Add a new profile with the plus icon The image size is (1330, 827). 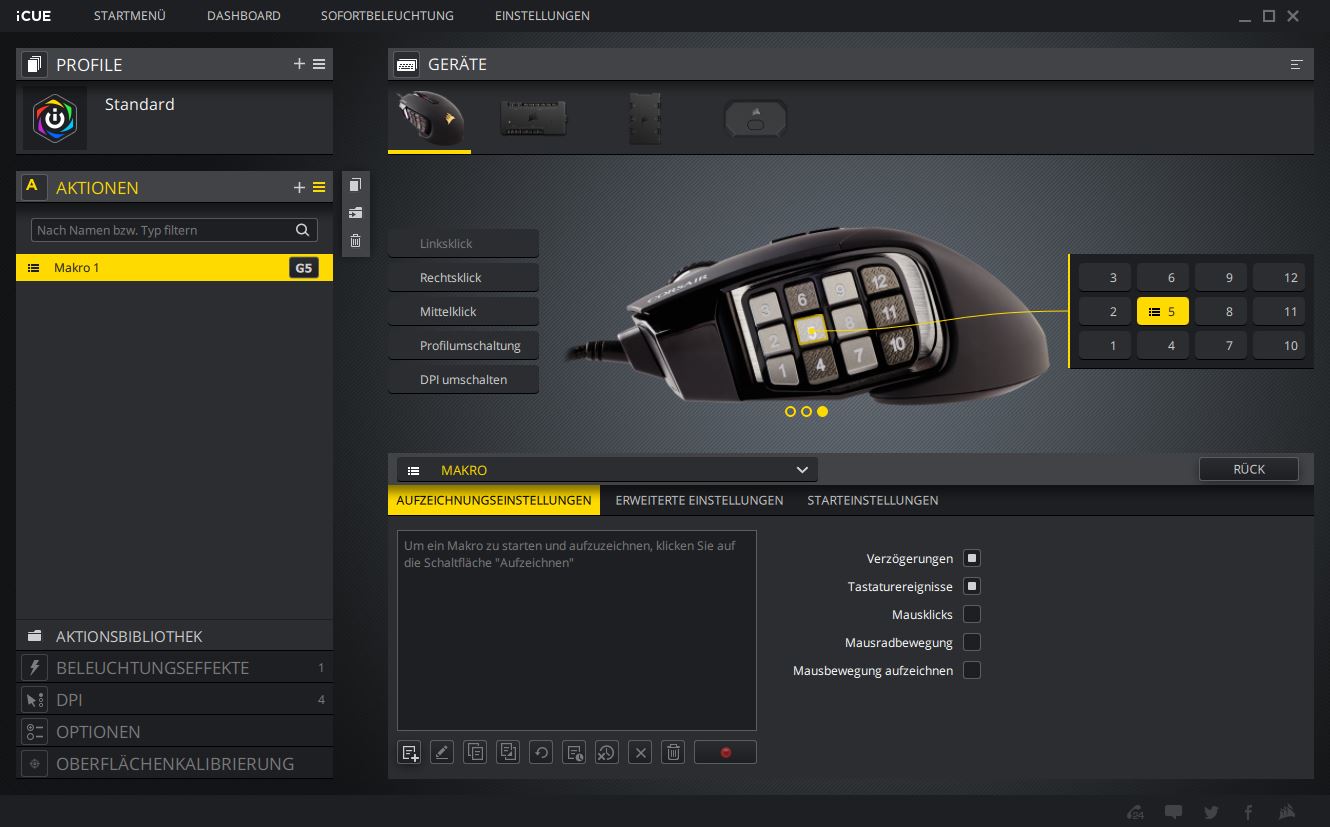(299, 64)
